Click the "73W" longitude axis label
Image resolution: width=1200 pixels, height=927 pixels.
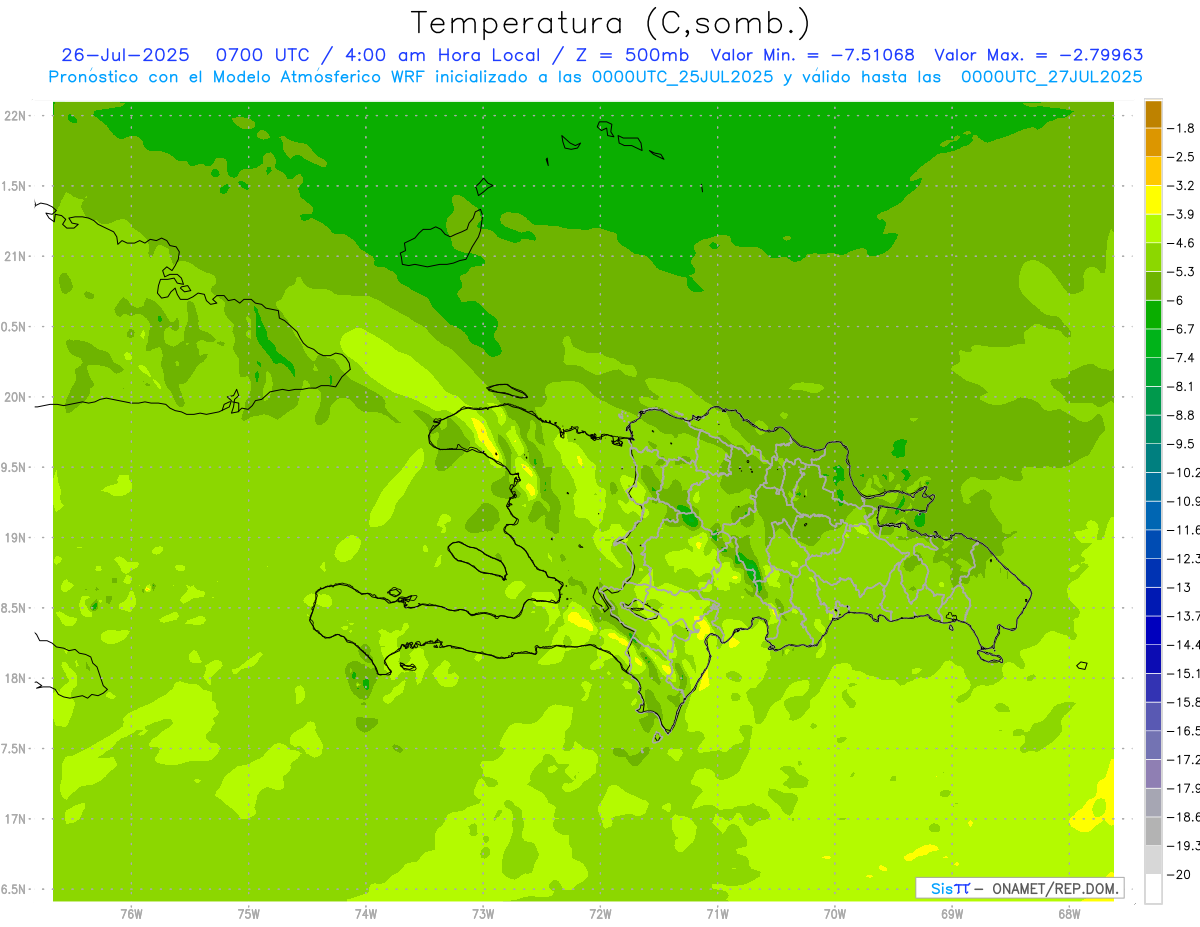(x=483, y=914)
